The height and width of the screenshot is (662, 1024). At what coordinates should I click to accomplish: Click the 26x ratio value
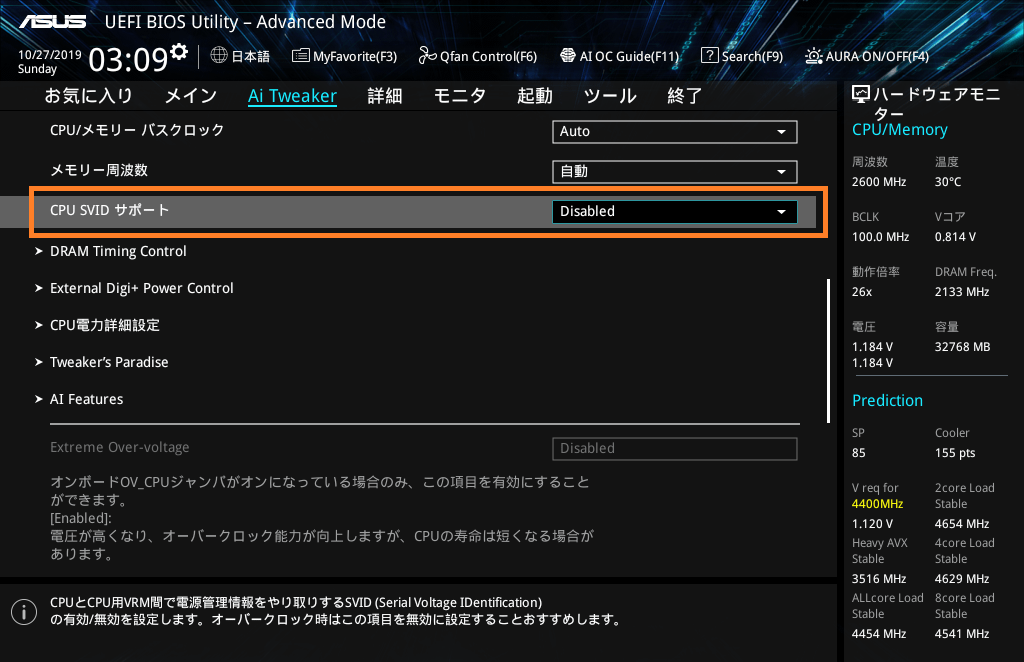coord(861,292)
